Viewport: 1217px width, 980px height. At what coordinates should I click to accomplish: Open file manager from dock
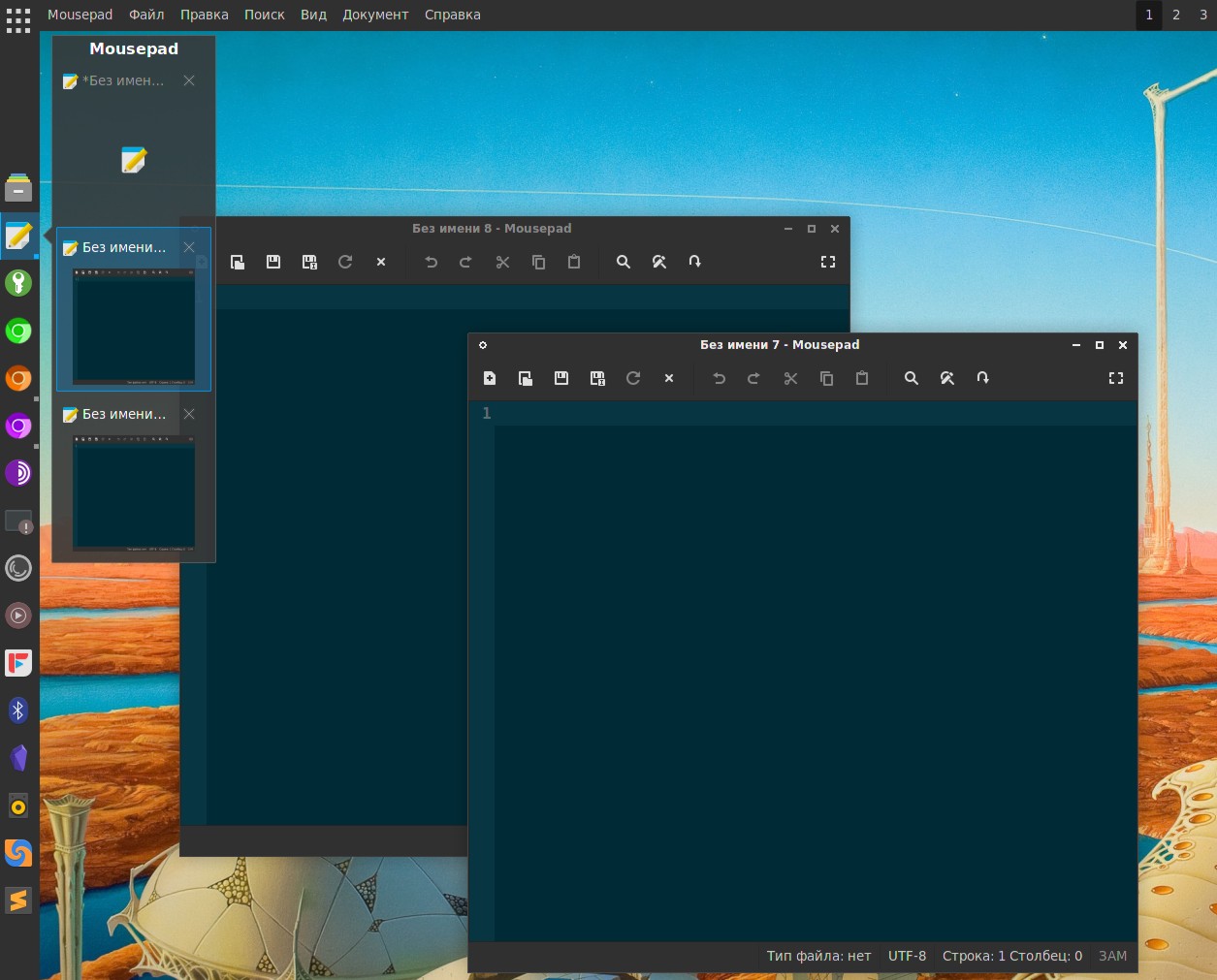[x=18, y=187]
